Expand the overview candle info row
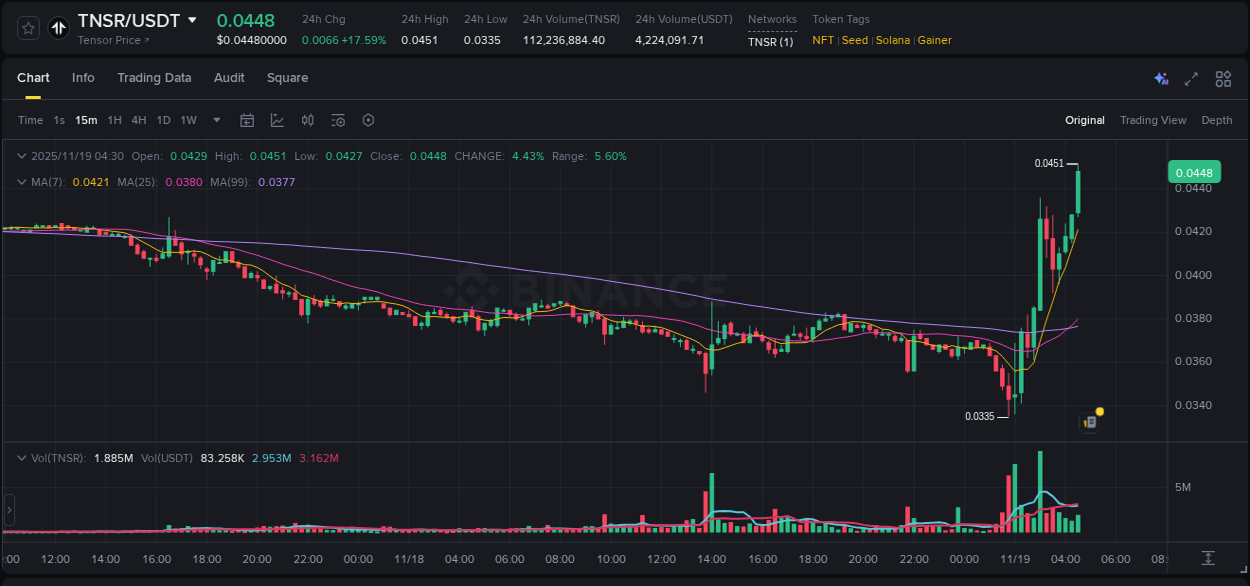The height and width of the screenshot is (586, 1250). (x=22, y=156)
